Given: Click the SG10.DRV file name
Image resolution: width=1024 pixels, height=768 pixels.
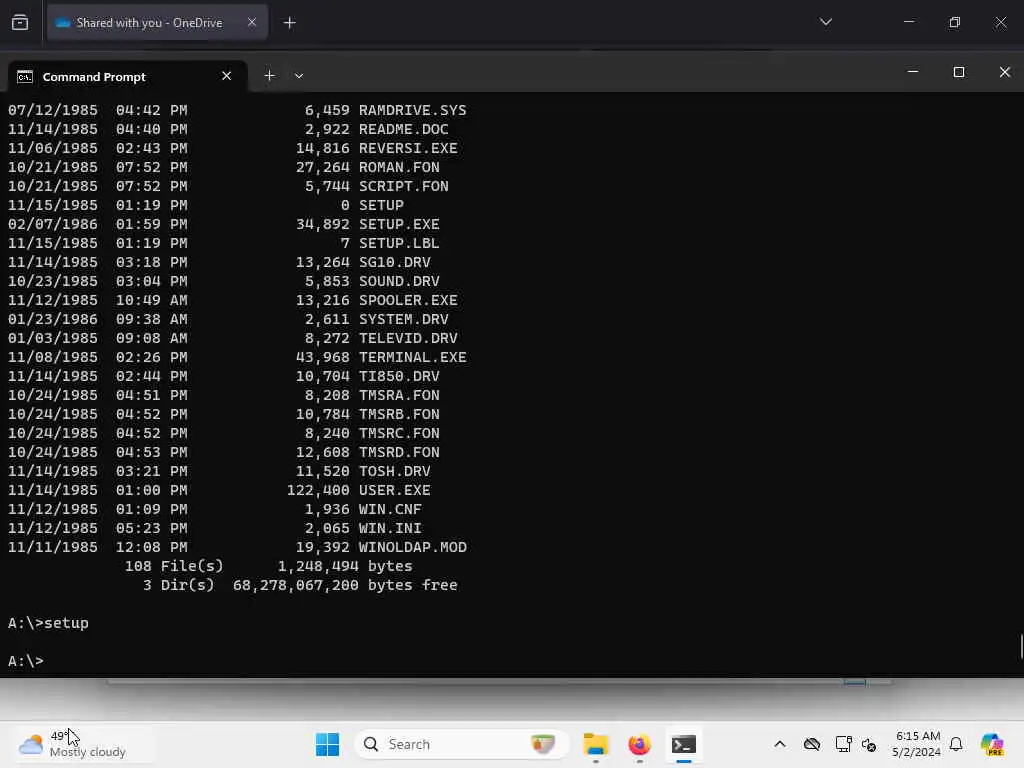Looking at the screenshot, I should click(394, 262).
